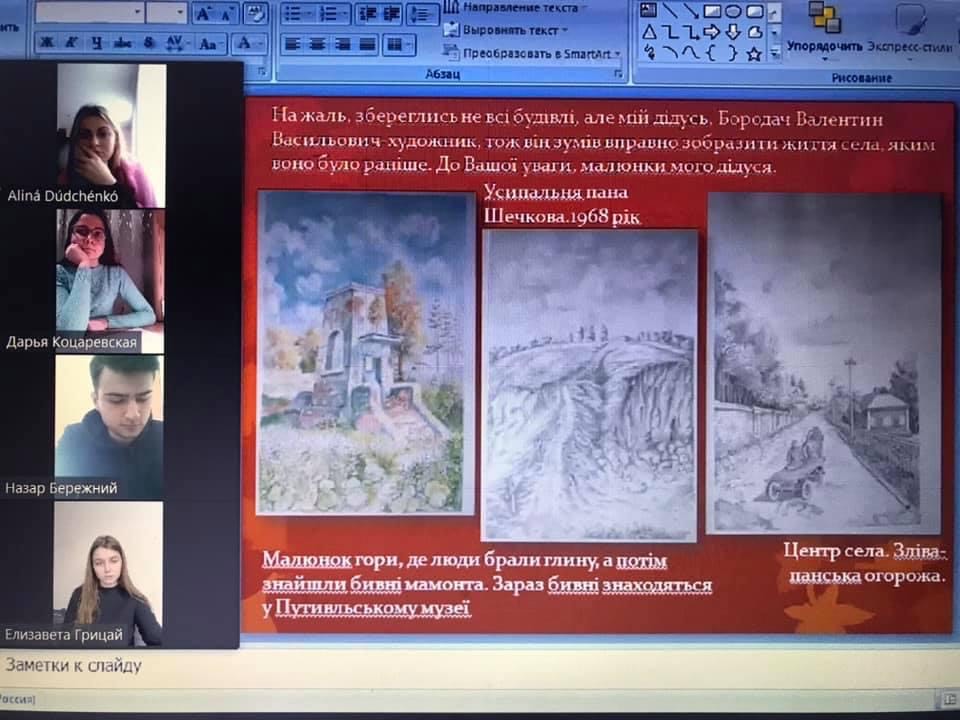
Task: Select the arrow line shape
Action: click(x=691, y=10)
